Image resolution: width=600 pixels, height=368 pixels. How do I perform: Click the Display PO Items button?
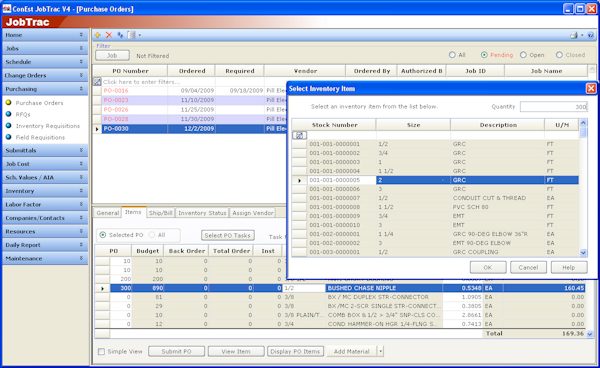tap(295, 351)
